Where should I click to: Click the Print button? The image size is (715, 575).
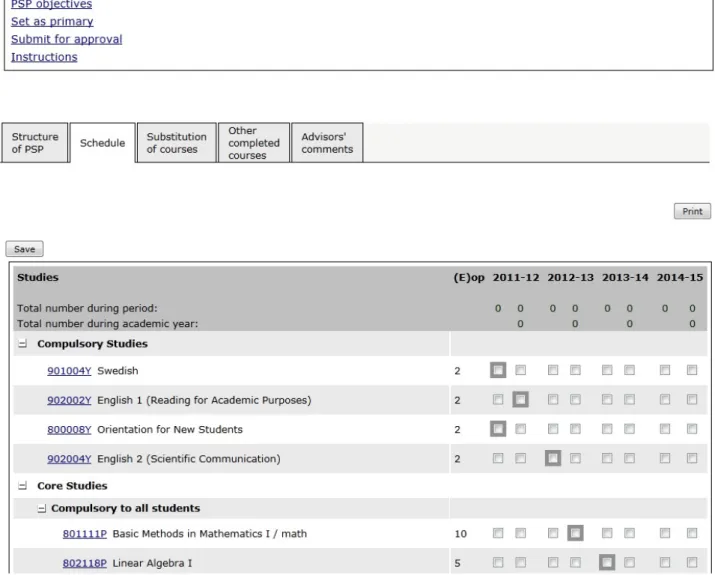click(692, 211)
